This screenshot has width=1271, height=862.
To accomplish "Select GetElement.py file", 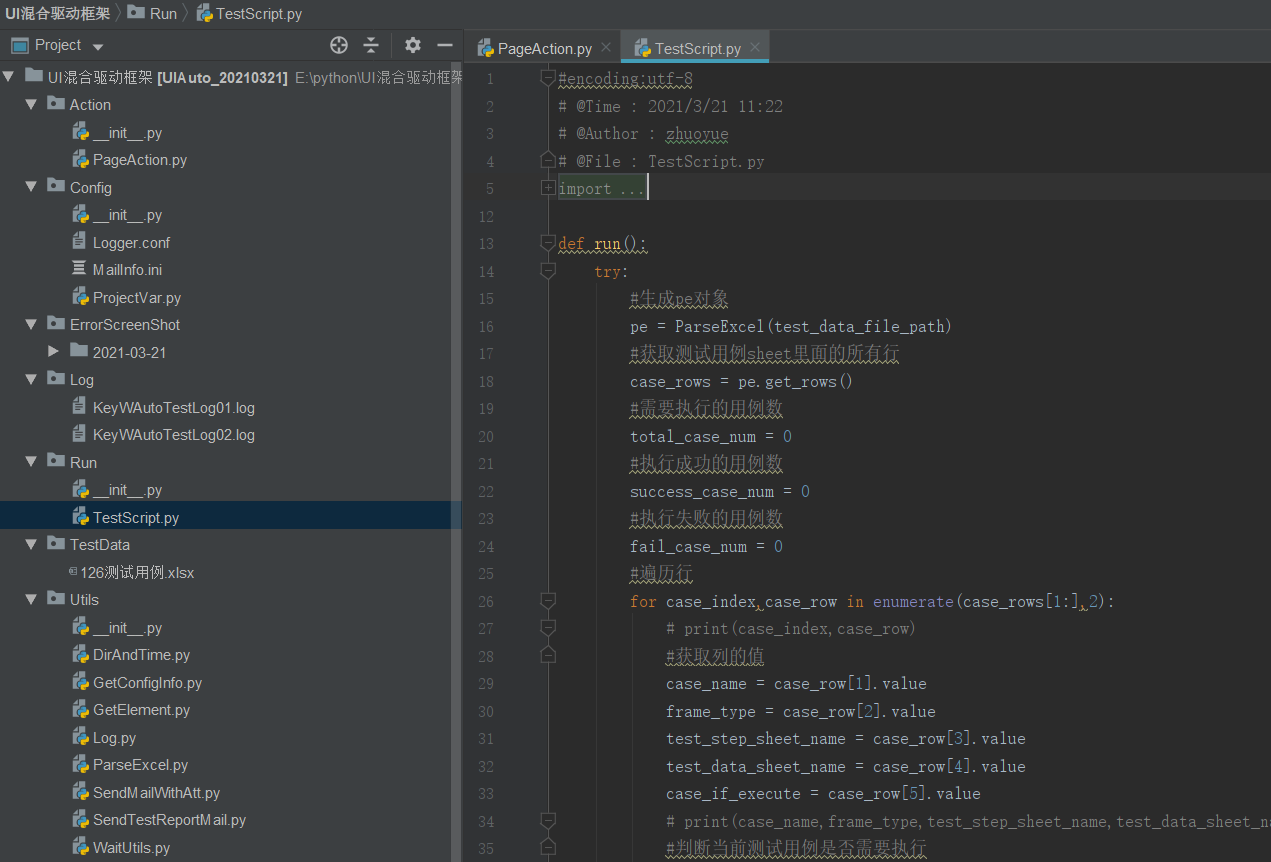I will [141, 710].
